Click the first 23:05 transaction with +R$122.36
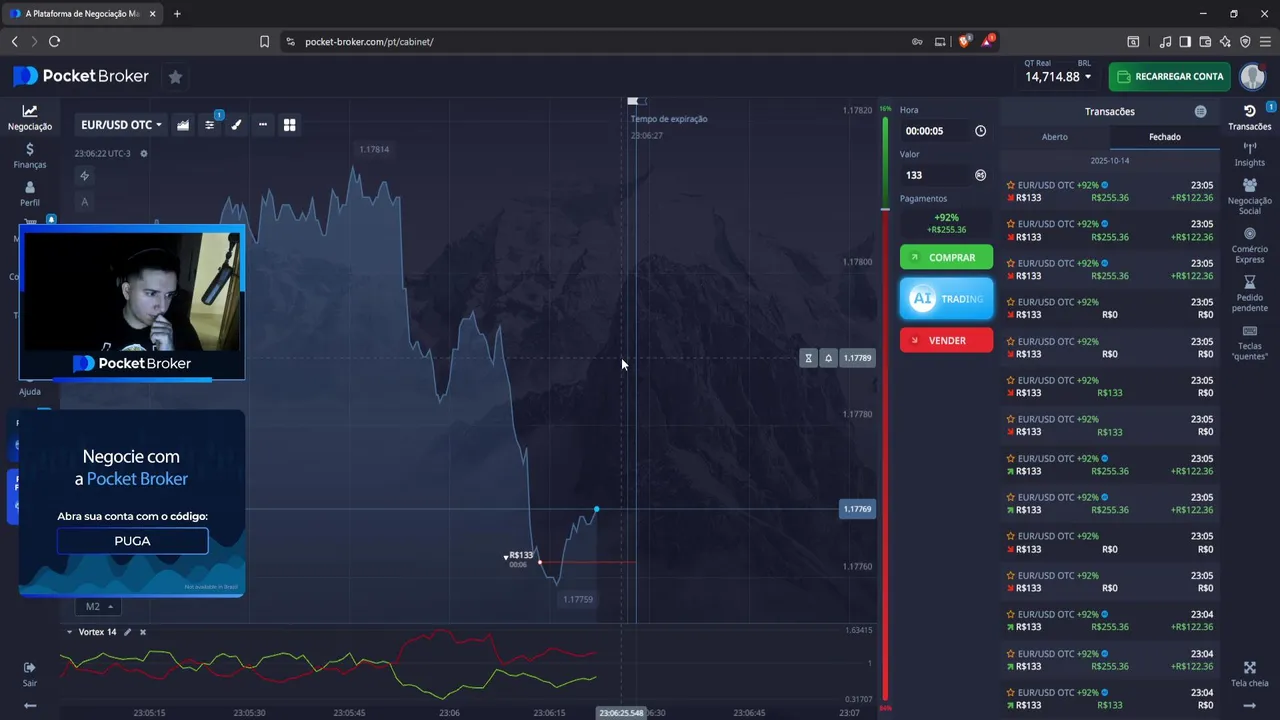Screen dimensions: 1280x720 (x=1110, y=191)
